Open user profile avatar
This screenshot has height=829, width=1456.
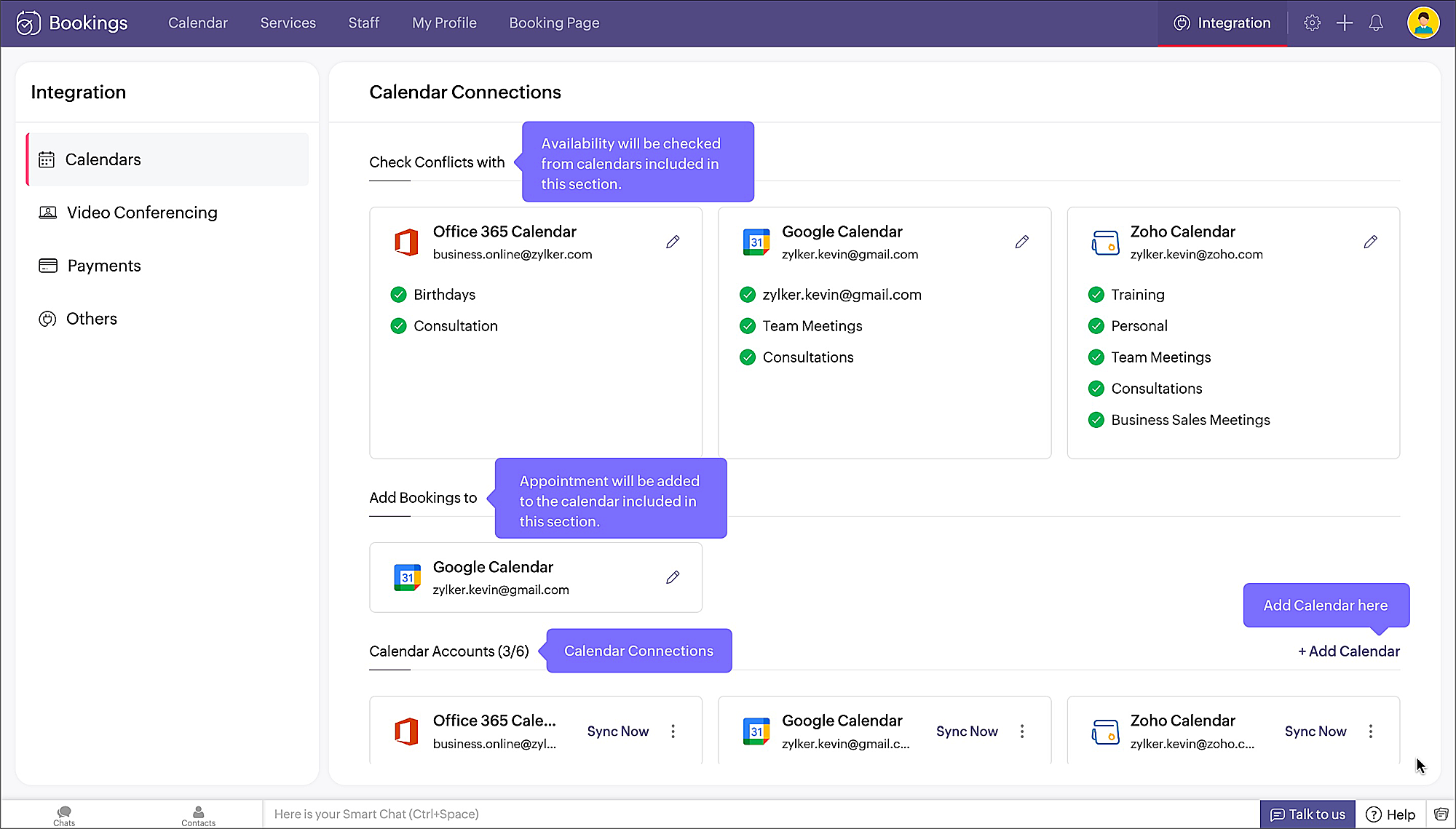[1423, 23]
